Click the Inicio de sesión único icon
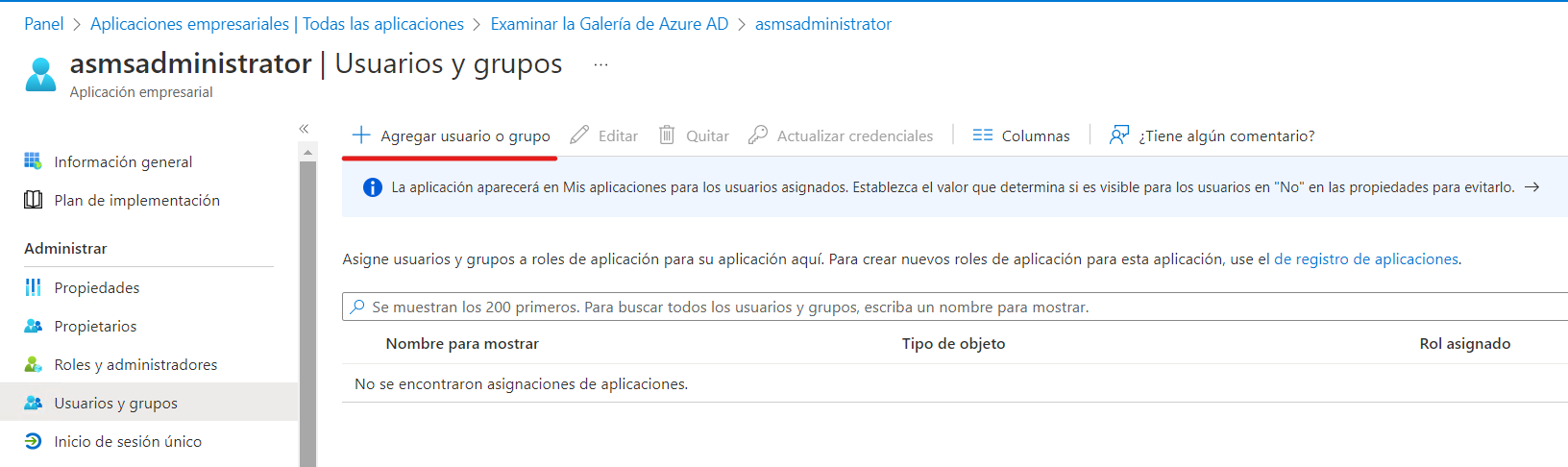 point(33,441)
